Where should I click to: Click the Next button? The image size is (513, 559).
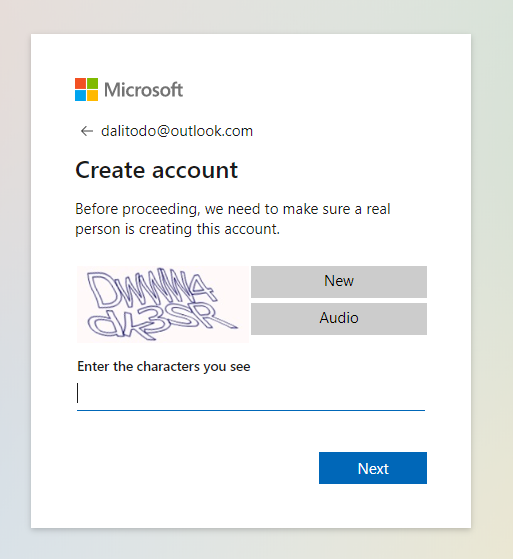tap(373, 468)
